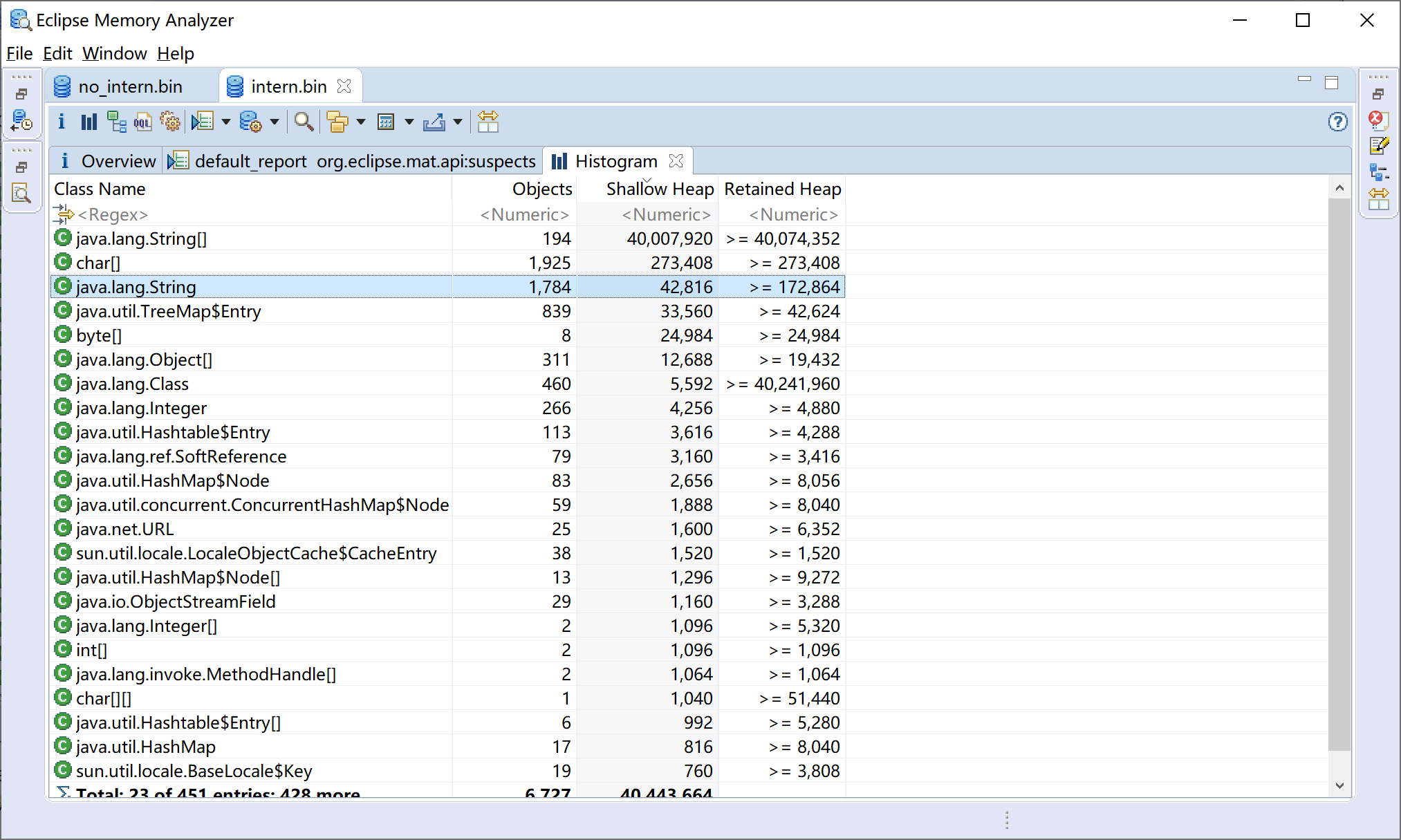Open the File menu
The width and height of the screenshot is (1401, 840).
click(x=19, y=53)
